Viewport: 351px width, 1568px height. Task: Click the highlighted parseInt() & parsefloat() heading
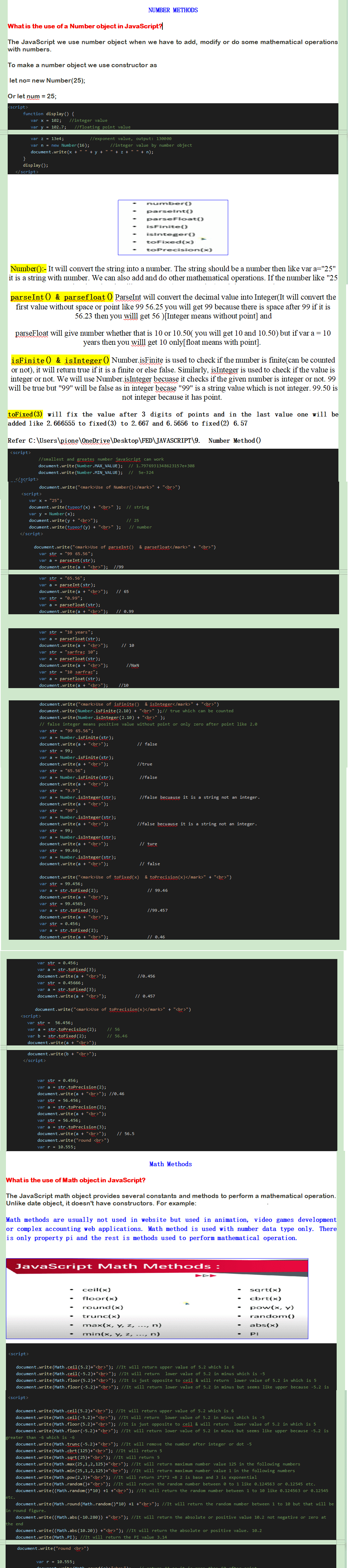pos(62,297)
